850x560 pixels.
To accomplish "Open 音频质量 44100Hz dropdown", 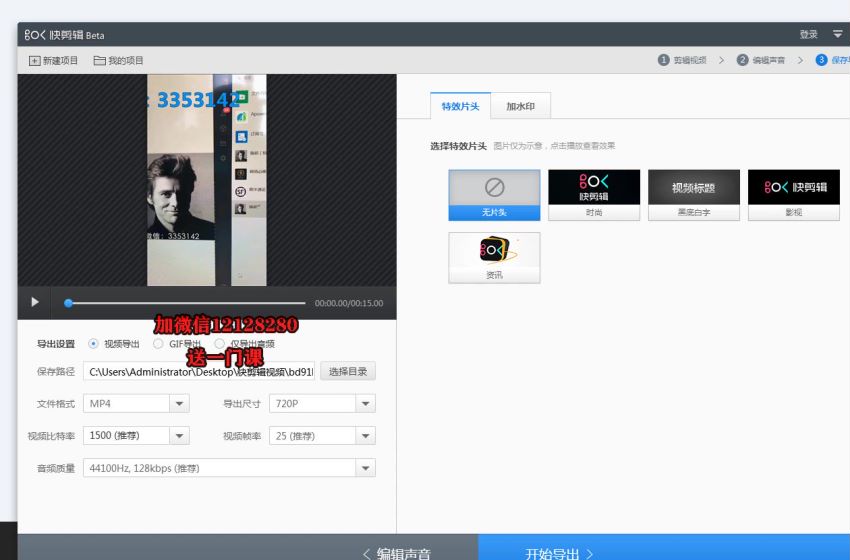I will click(x=229, y=468).
